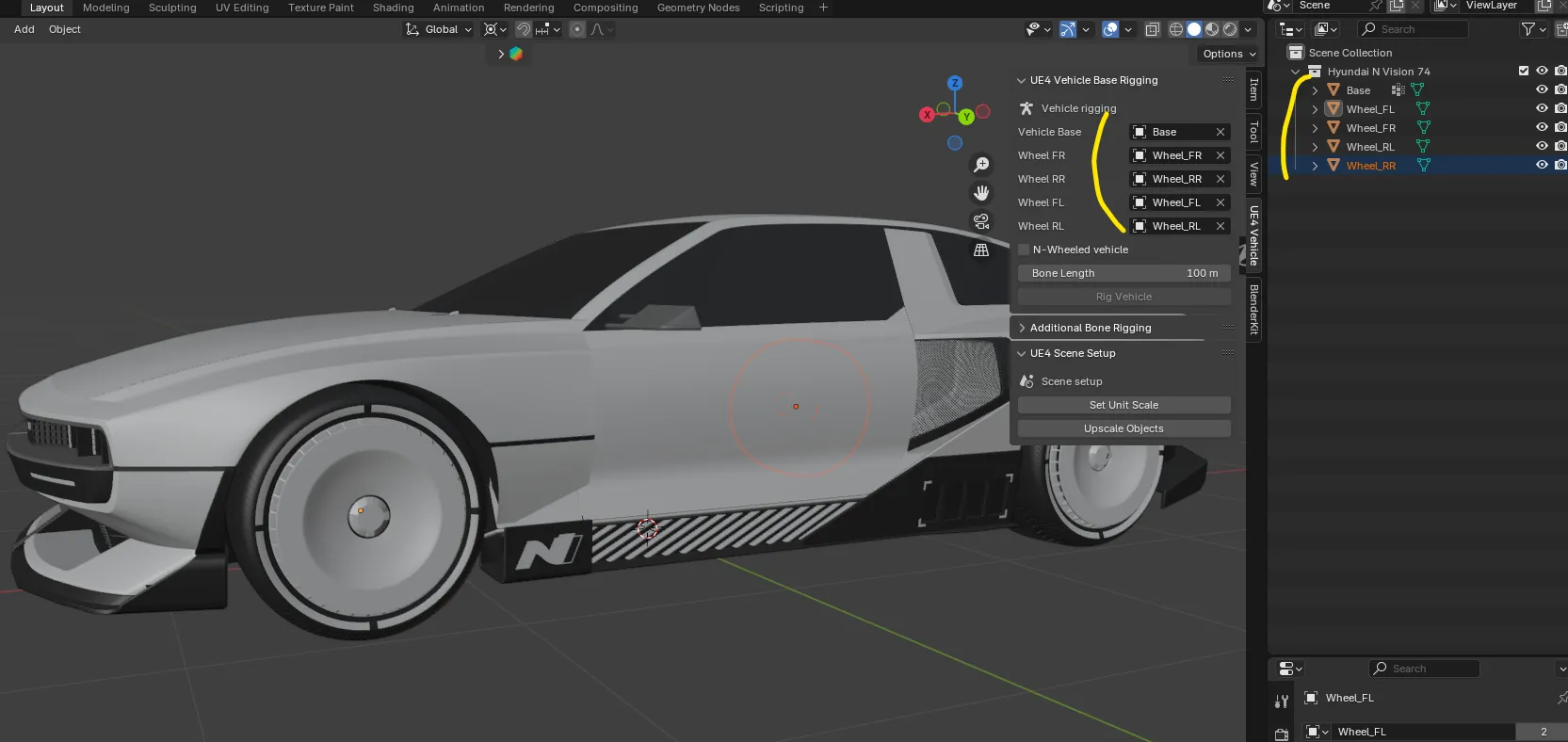Click the X axis on navigation gizmo
Viewport: 1568px width, 742px height.
[927, 115]
